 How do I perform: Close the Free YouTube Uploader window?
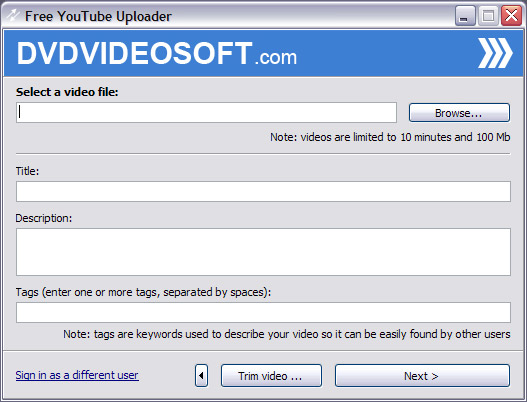tap(511, 15)
